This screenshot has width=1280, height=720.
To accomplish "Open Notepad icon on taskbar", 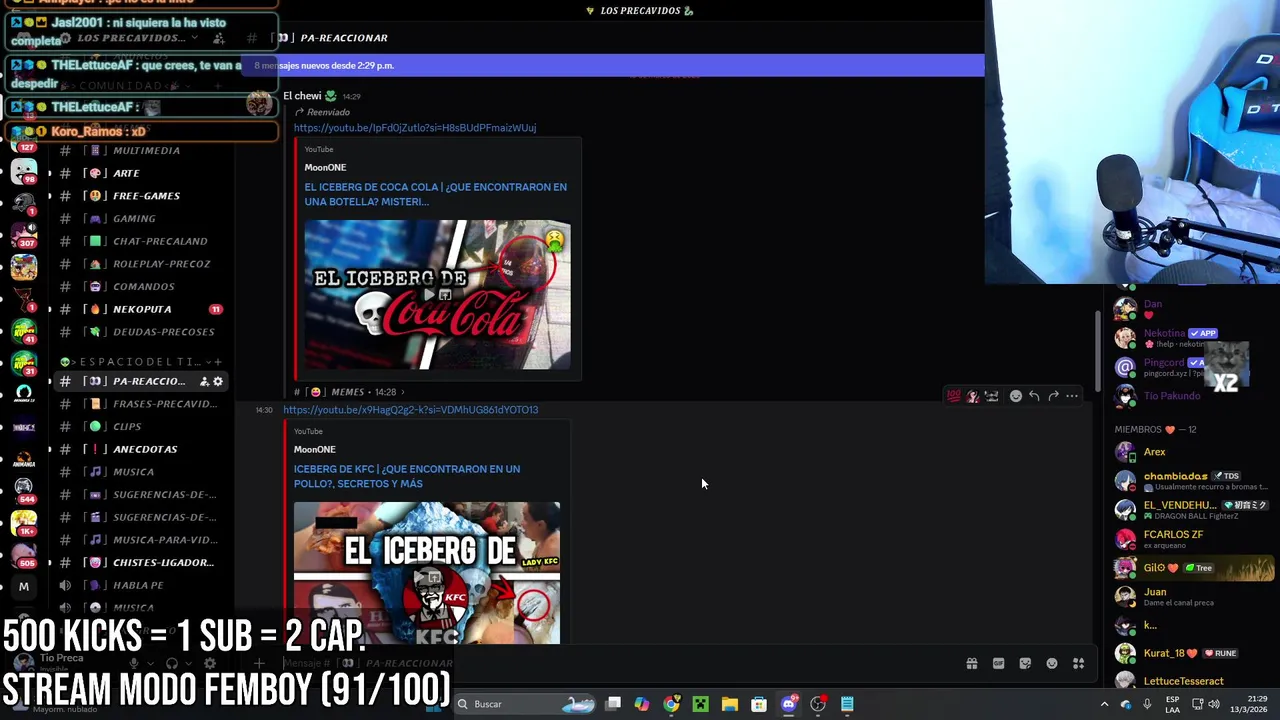I will coord(847,704).
